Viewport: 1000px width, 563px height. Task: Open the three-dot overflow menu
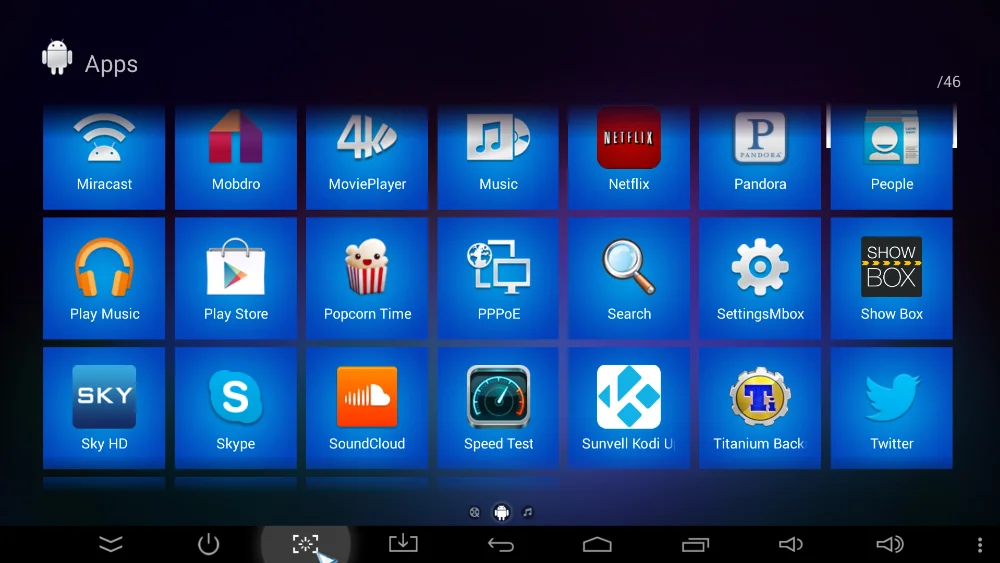pos(980,545)
